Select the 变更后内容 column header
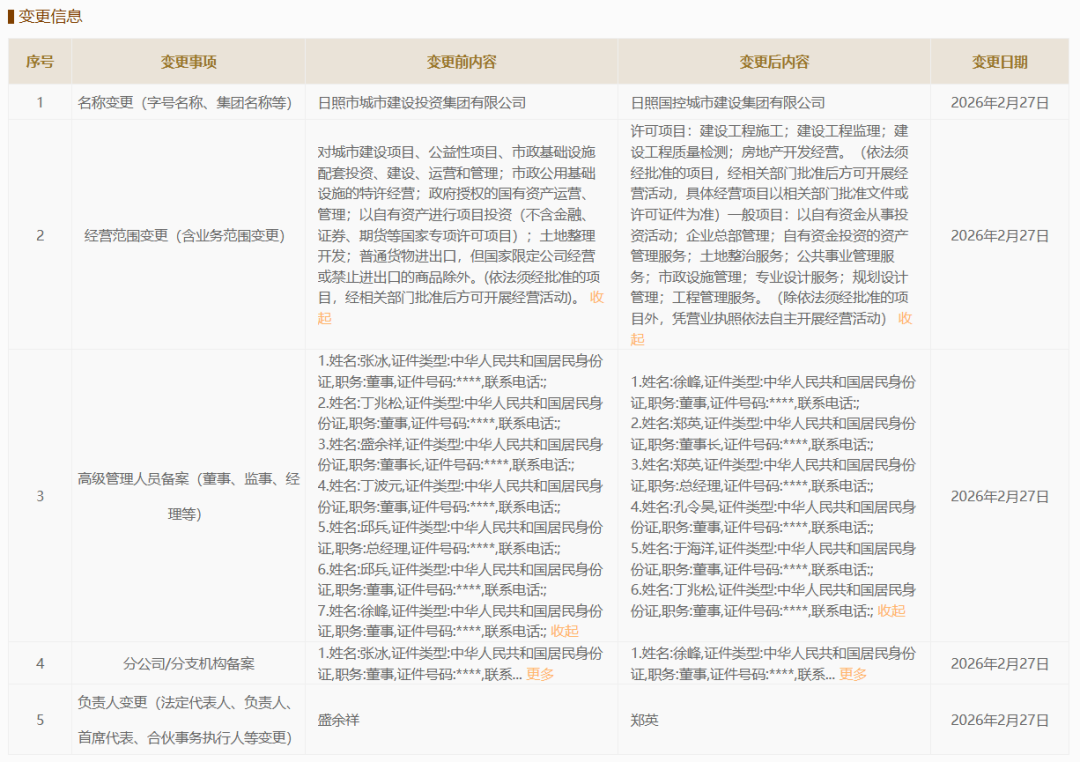The width and height of the screenshot is (1080, 762). [x=775, y=61]
